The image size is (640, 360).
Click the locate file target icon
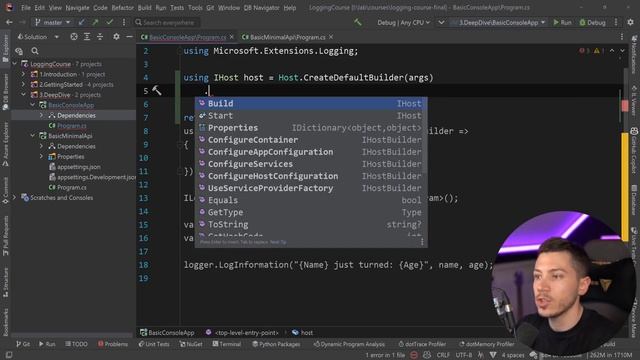click(x=73, y=37)
